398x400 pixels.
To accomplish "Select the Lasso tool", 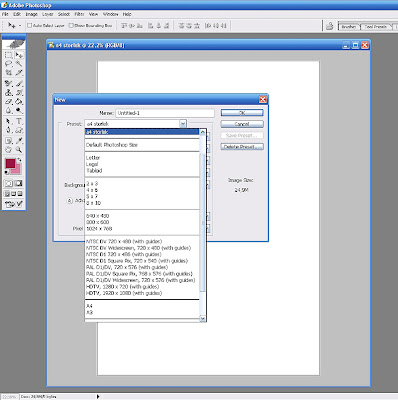I will coord(9,64).
